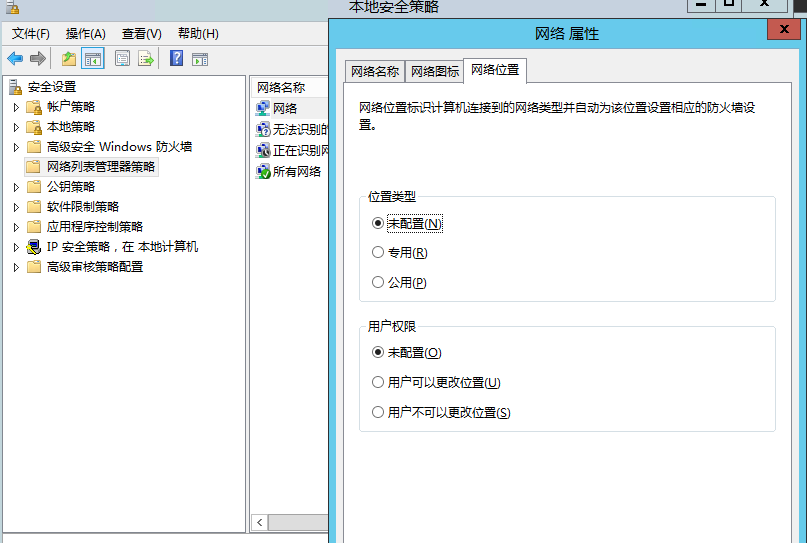The image size is (807, 543).
Task: Click the Back arrow toolbar icon
Action: (15, 59)
